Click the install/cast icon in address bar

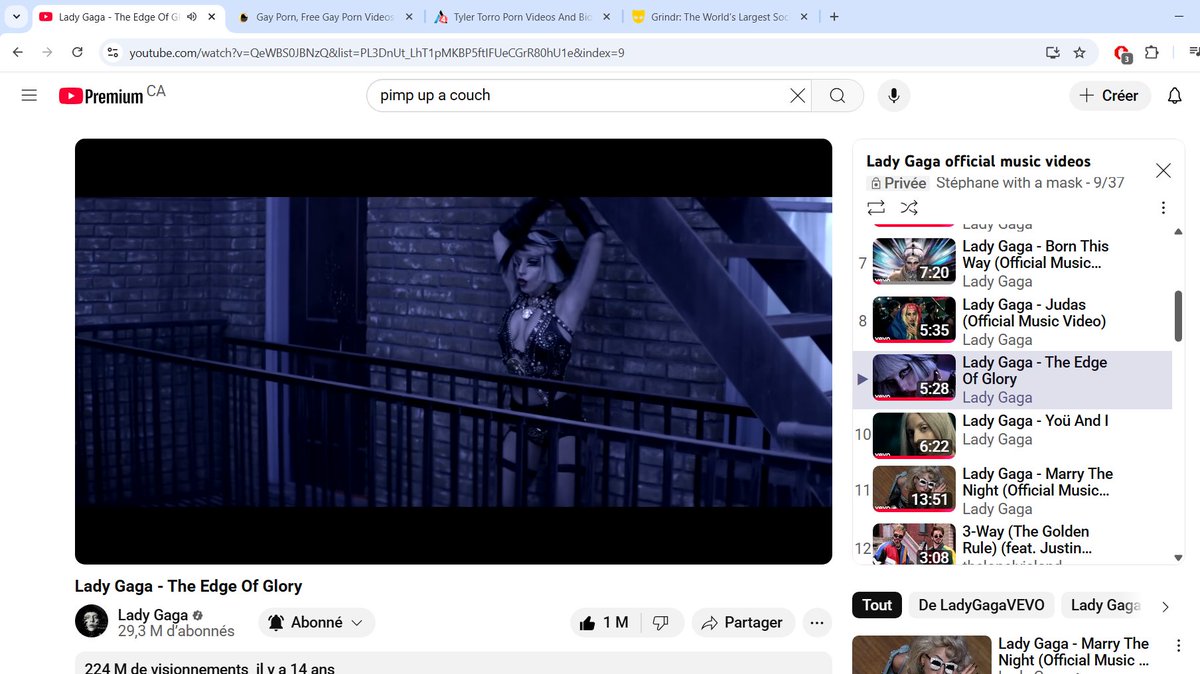(1052, 52)
